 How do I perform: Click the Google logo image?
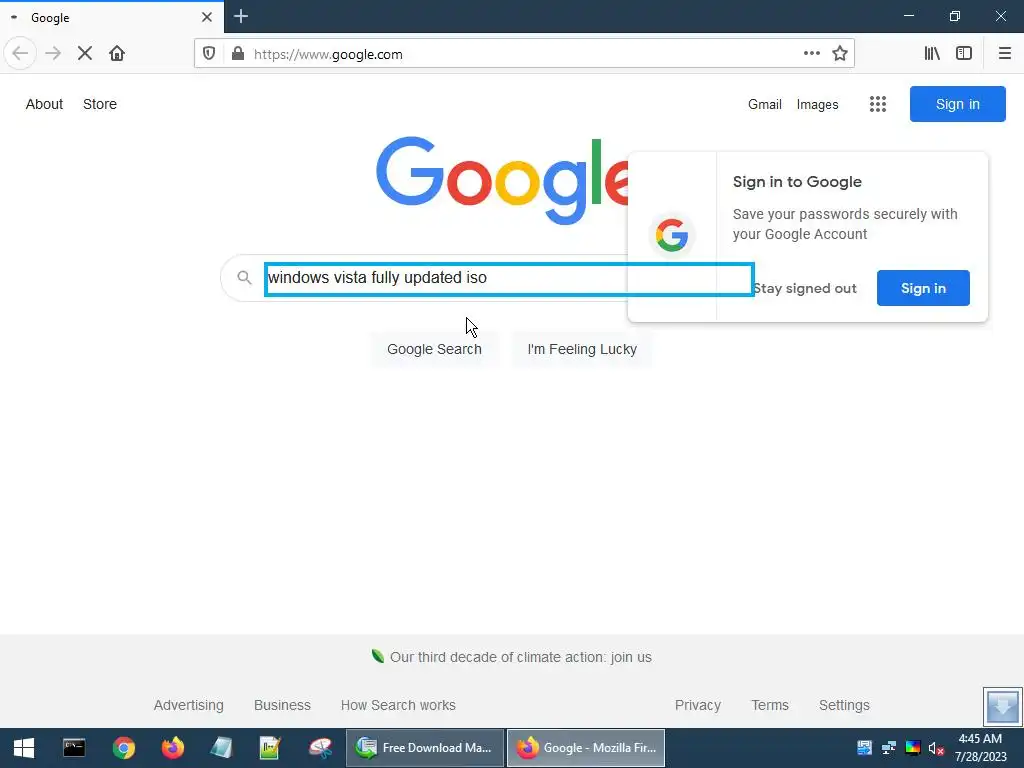[x=502, y=180]
